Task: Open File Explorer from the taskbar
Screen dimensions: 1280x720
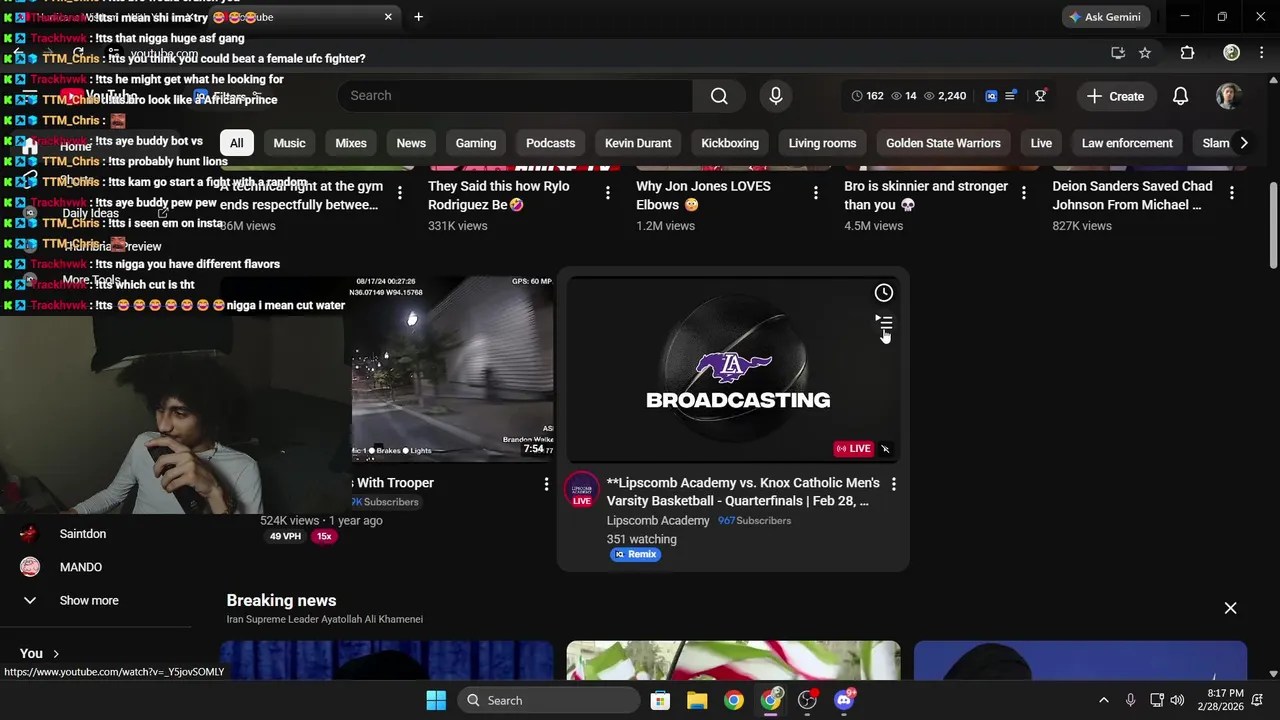Action: (697, 700)
